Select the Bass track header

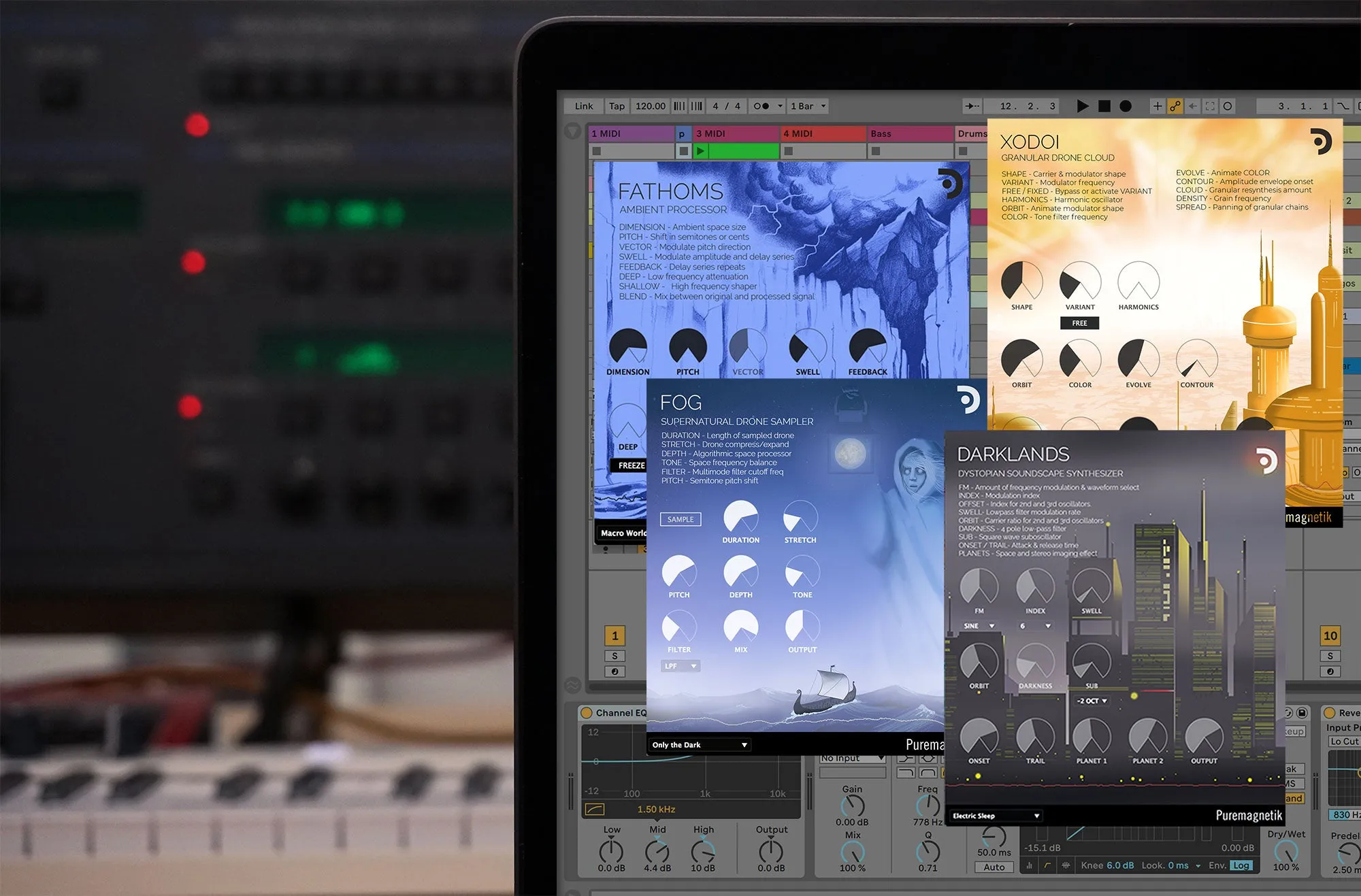point(911,133)
